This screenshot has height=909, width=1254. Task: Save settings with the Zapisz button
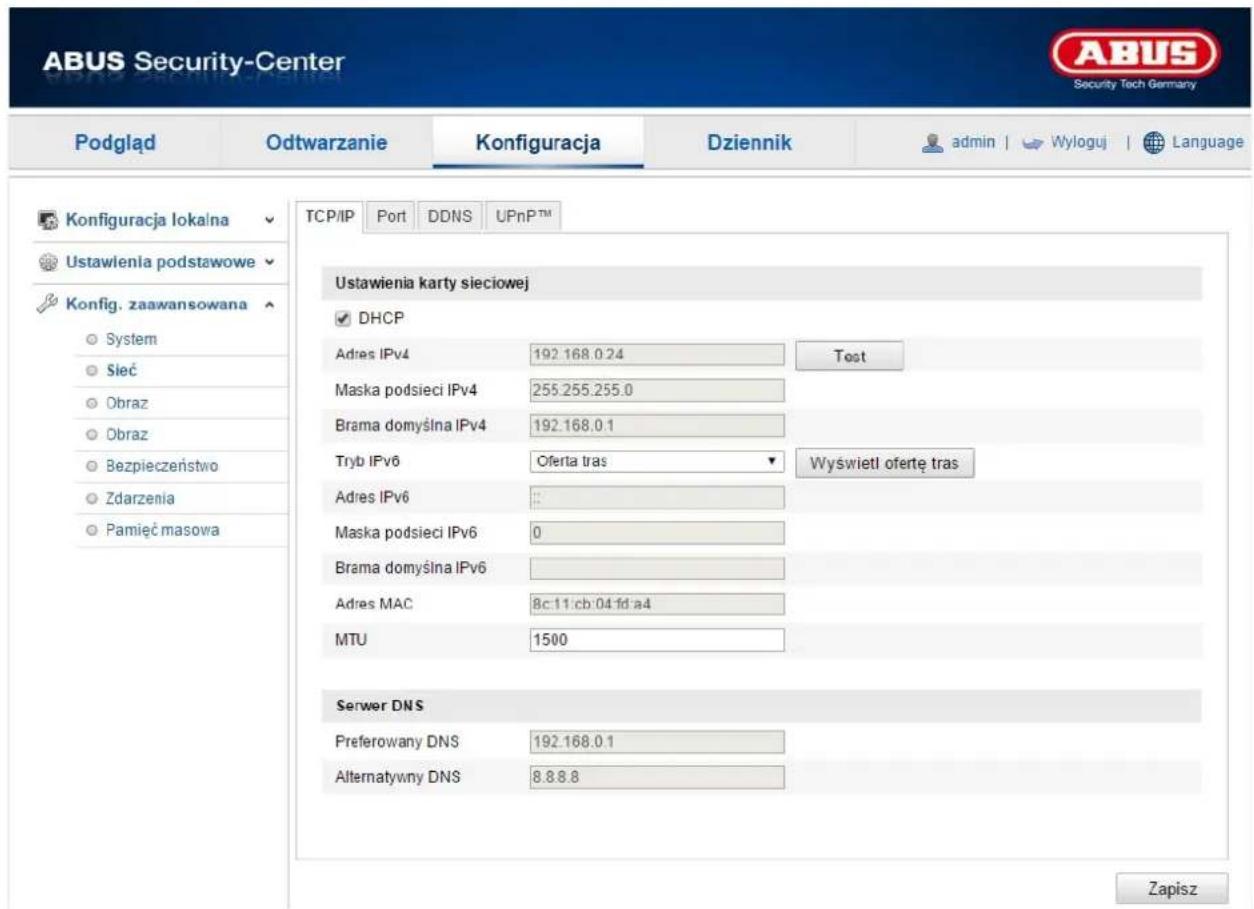pyautogui.click(x=1172, y=888)
